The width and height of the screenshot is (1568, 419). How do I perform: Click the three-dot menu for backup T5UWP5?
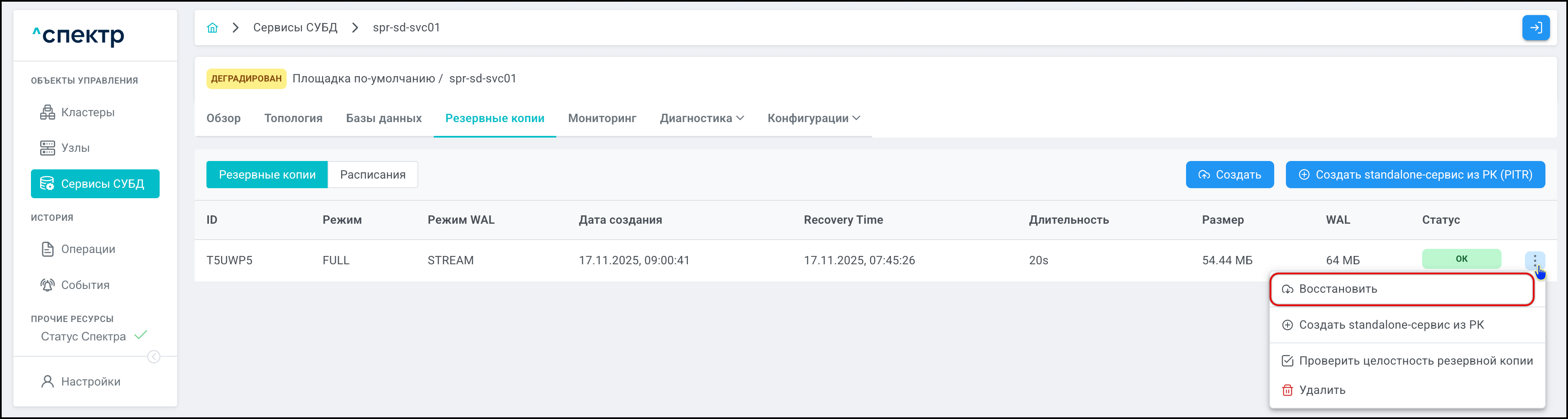click(1535, 260)
